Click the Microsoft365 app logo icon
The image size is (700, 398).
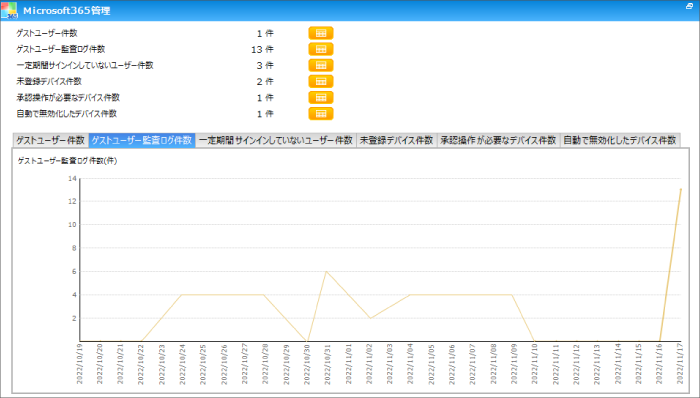9,10
